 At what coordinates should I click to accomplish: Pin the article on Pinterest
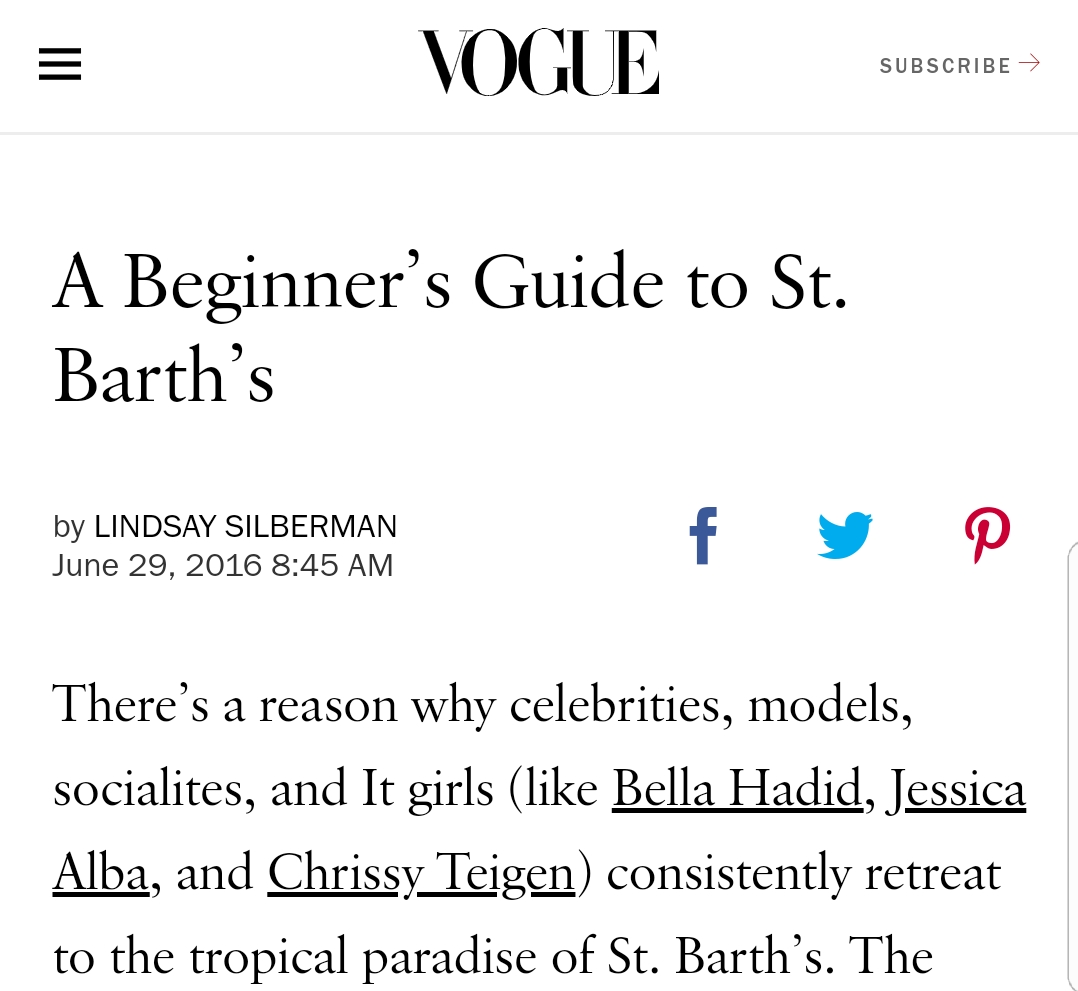pyautogui.click(x=987, y=536)
